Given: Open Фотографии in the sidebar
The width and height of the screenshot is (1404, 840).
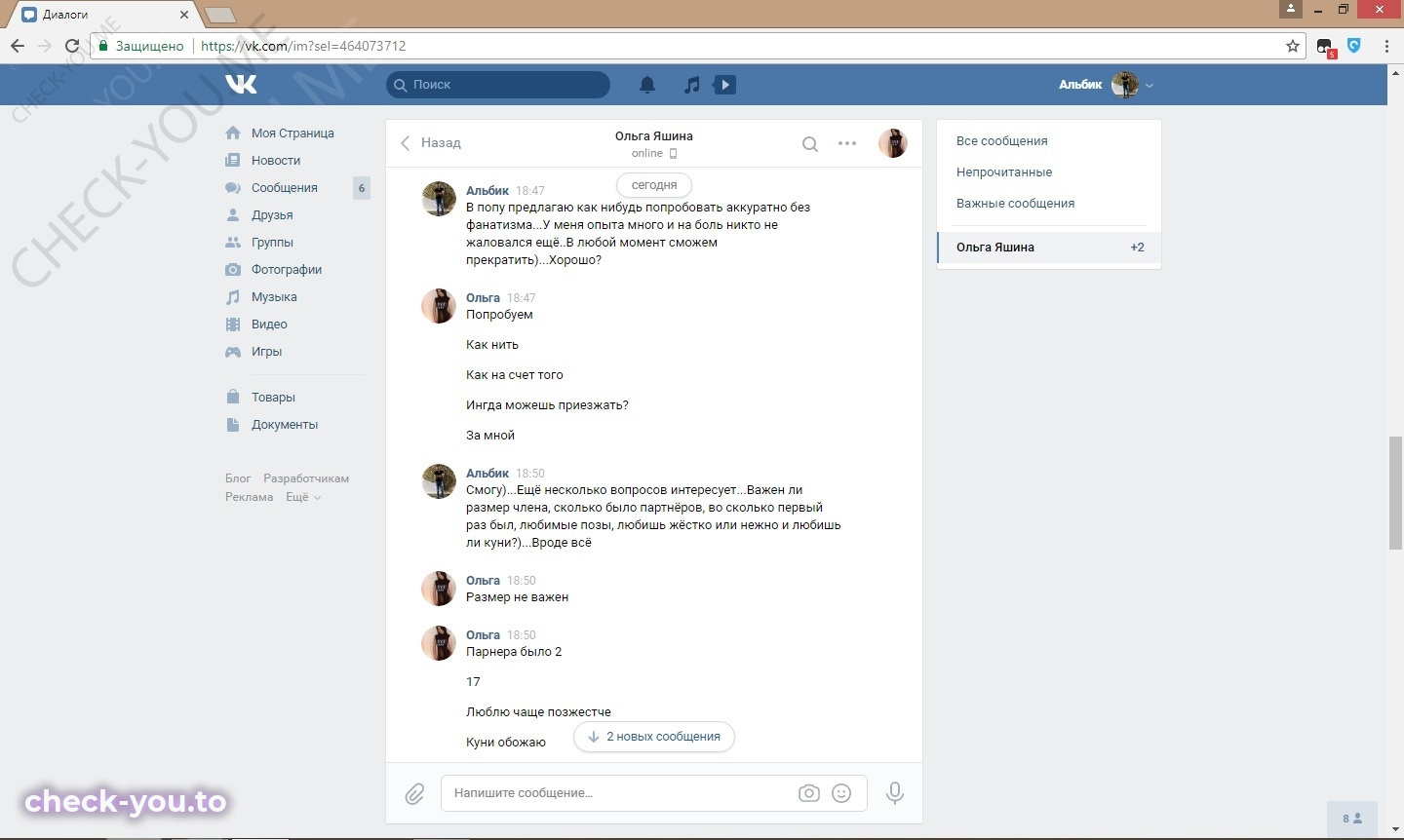Looking at the screenshot, I should coord(287,270).
